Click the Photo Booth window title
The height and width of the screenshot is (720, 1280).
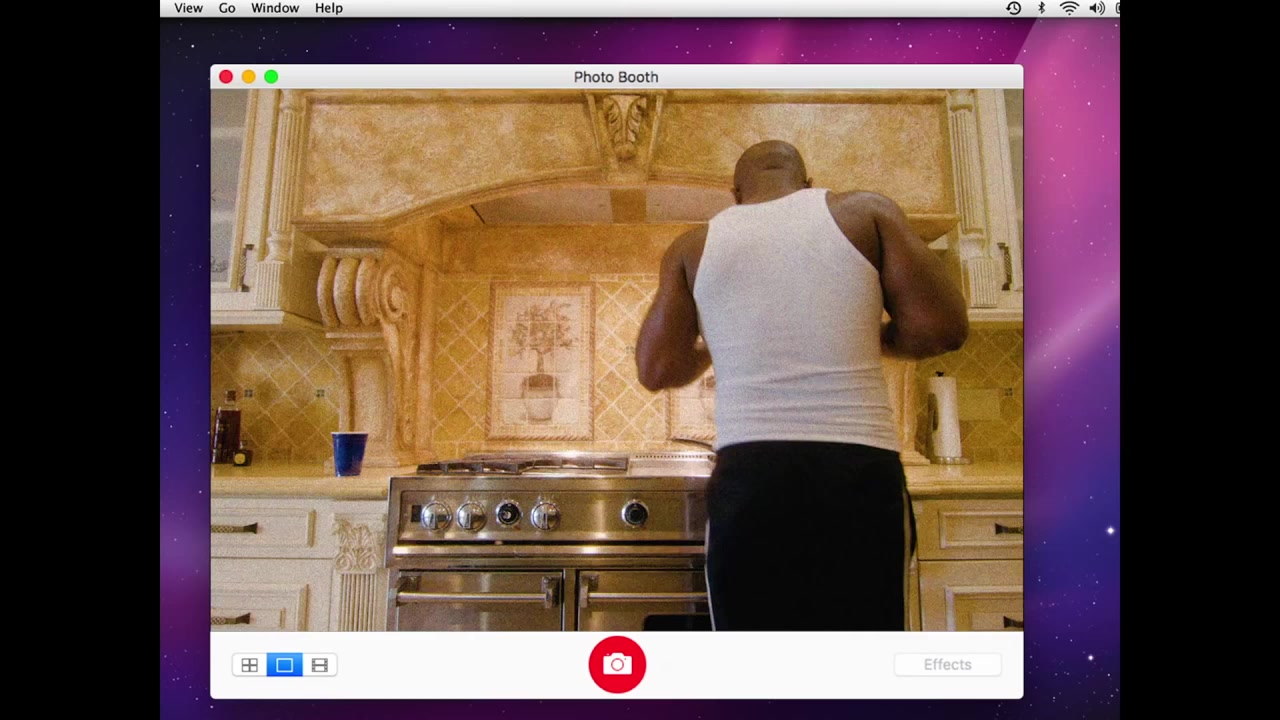tap(616, 77)
